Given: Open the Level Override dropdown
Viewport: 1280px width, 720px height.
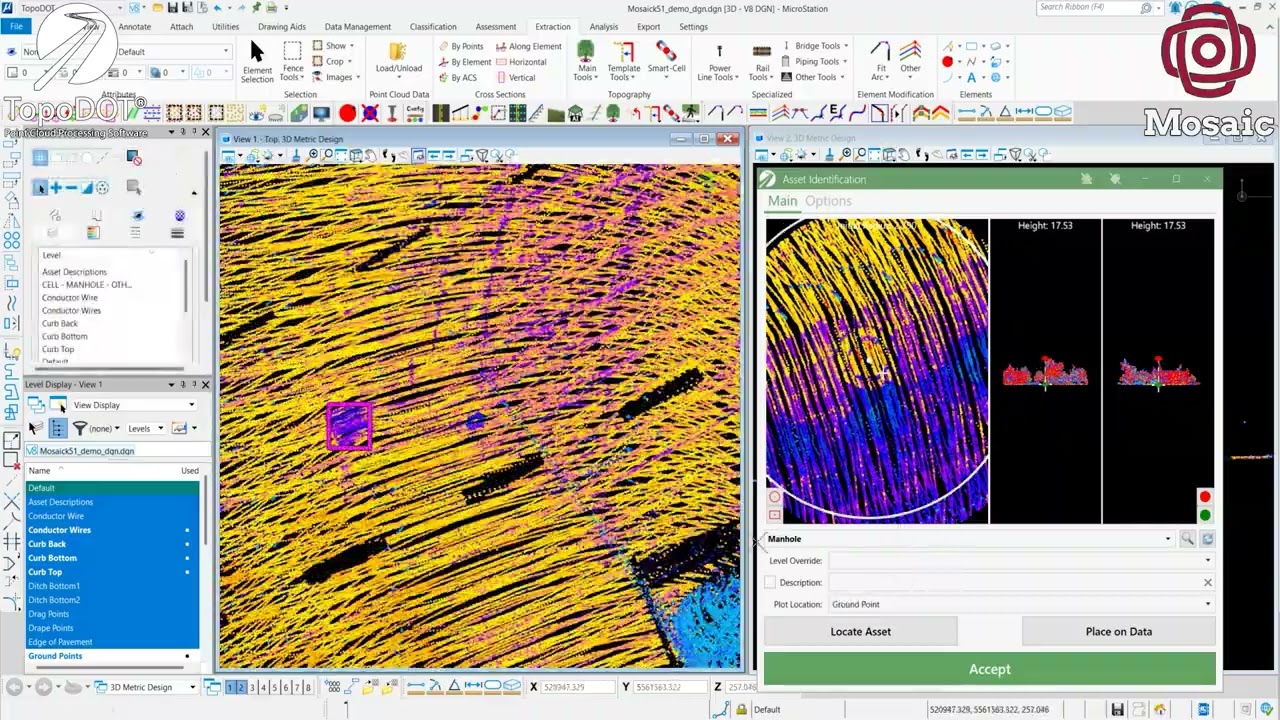Looking at the screenshot, I should (1208, 561).
